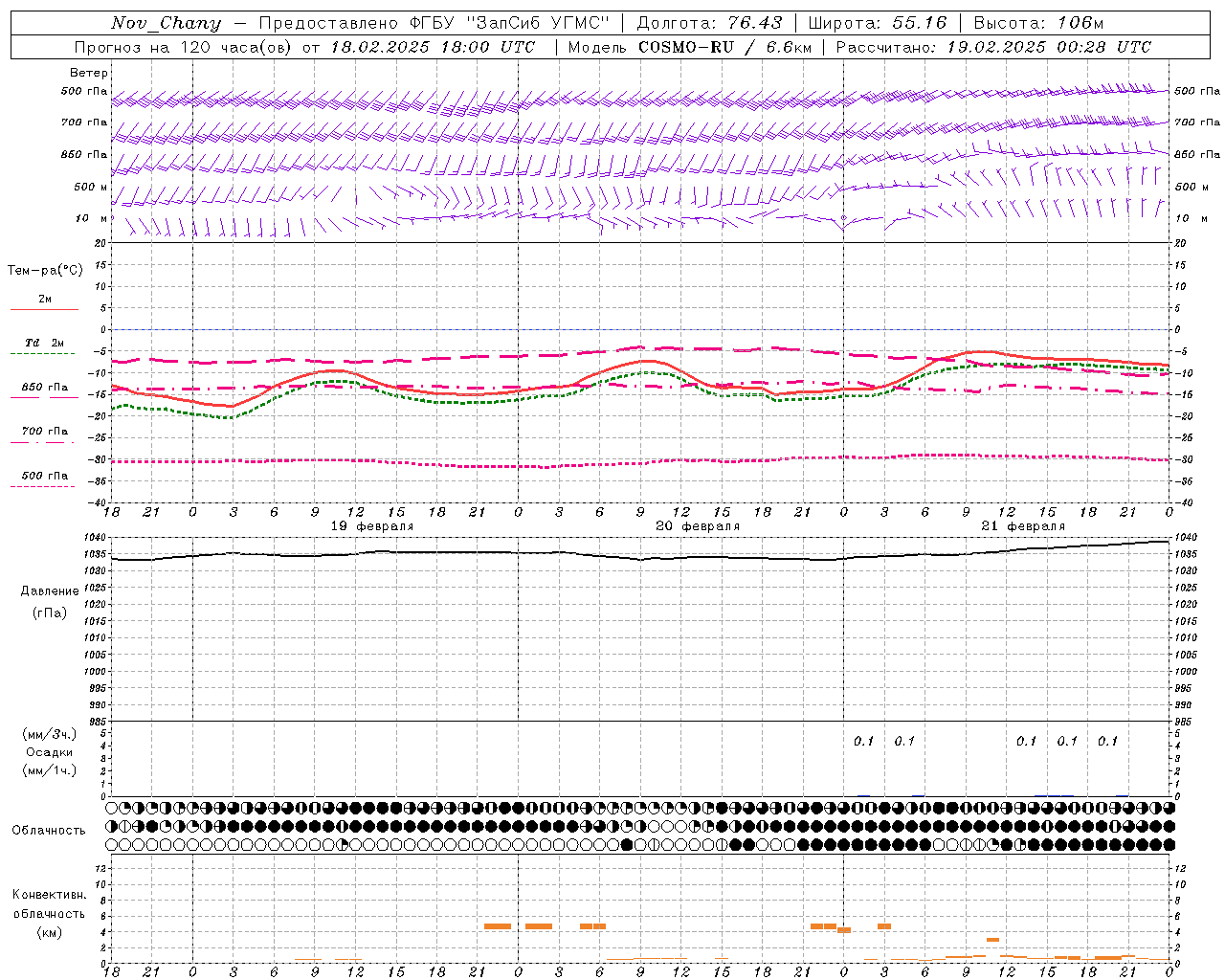Image resolution: width=1225 pixels, height=980 pixels.
Task: Select the 'Предоставлено ФГБУ "ЗапСиб УГМС"' provider text
Action: click(x=434, y=23)
